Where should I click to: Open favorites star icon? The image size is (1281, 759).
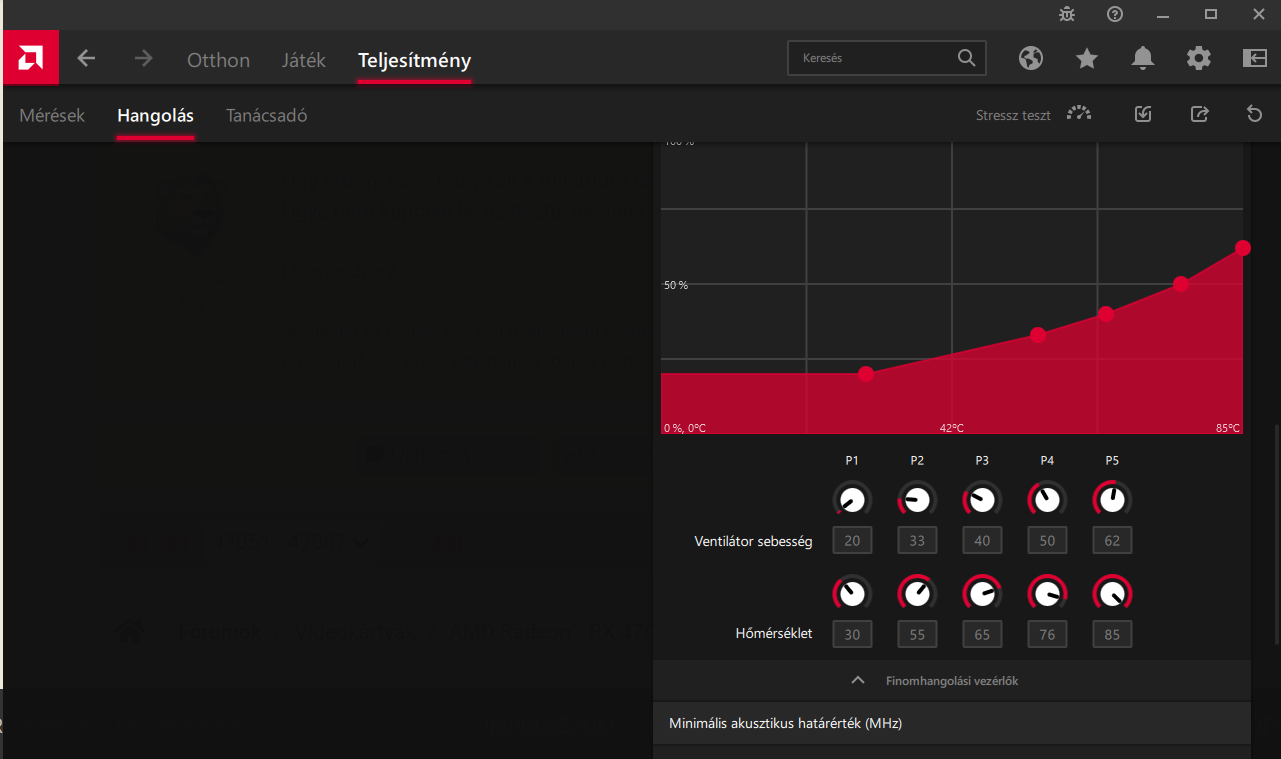(1087, 58)
